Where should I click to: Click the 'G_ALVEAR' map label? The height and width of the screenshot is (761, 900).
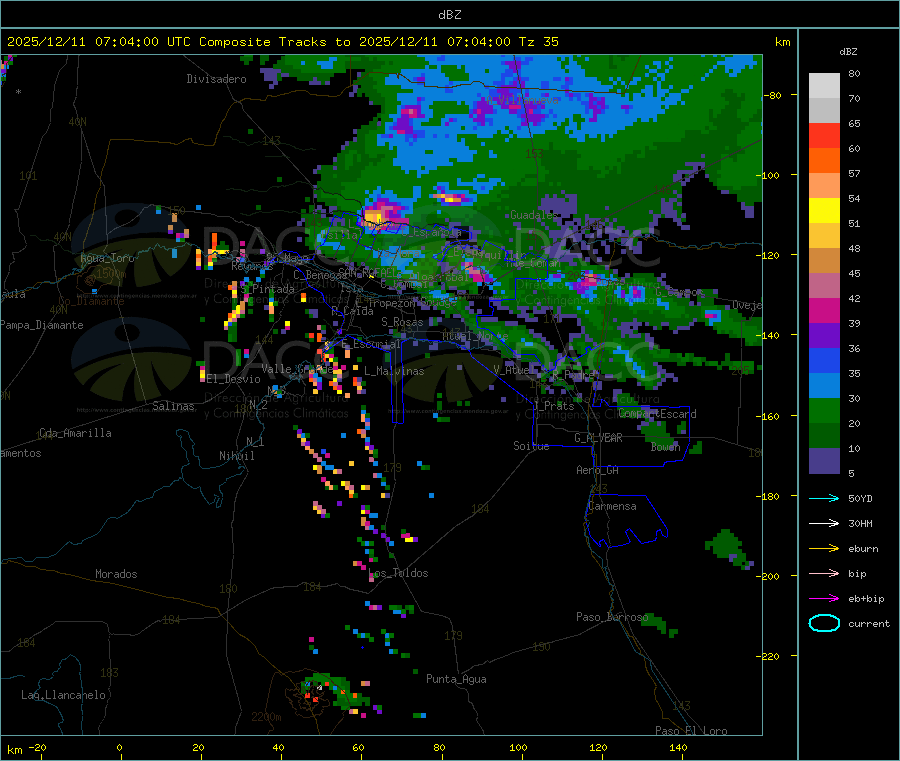coord(598,438)
